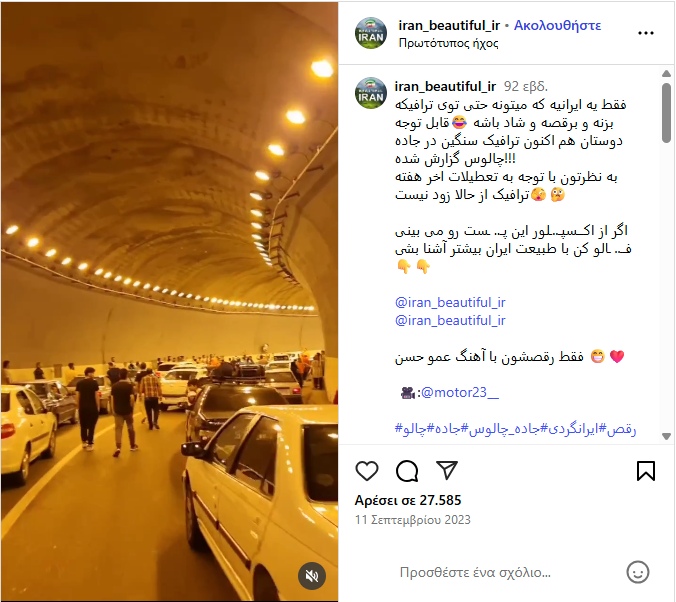The height and width of the screenshot is (602, 676).
Task: Like the post with the heart icon
Action: (x=367, y=470)
